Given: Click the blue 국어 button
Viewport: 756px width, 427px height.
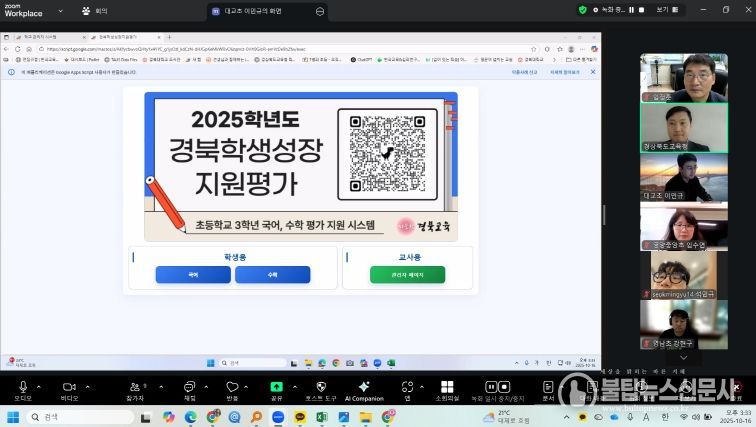Looking at the screenshot, I should pos(192,274).
